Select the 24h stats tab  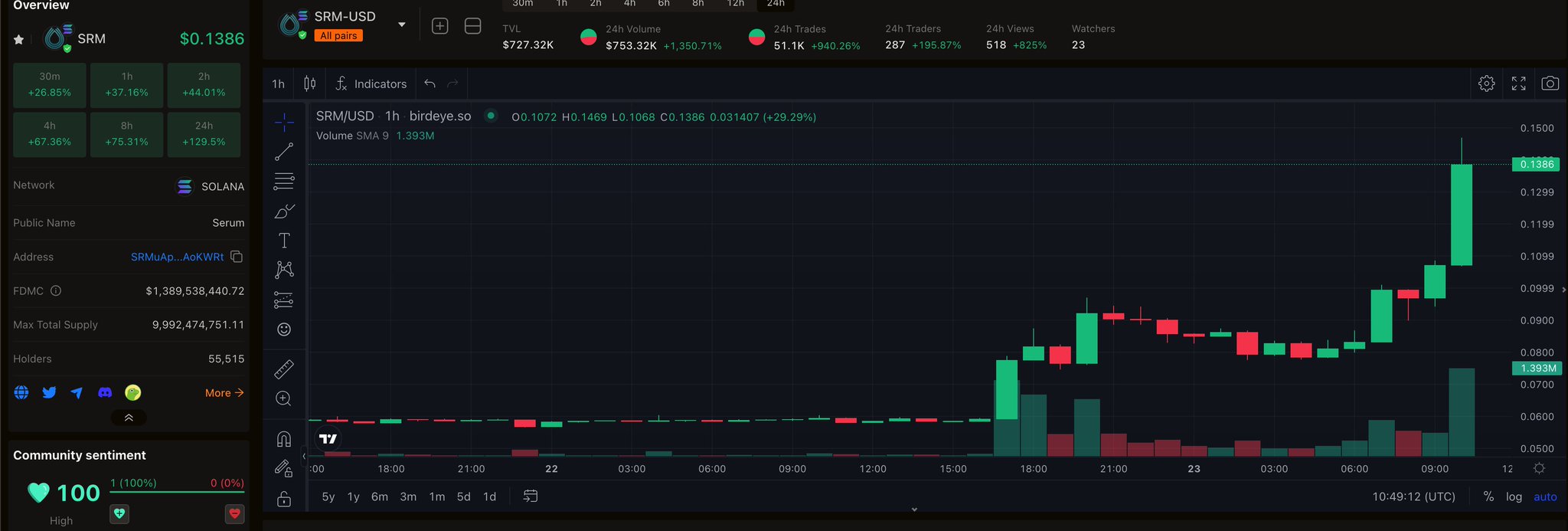(776, 4)
